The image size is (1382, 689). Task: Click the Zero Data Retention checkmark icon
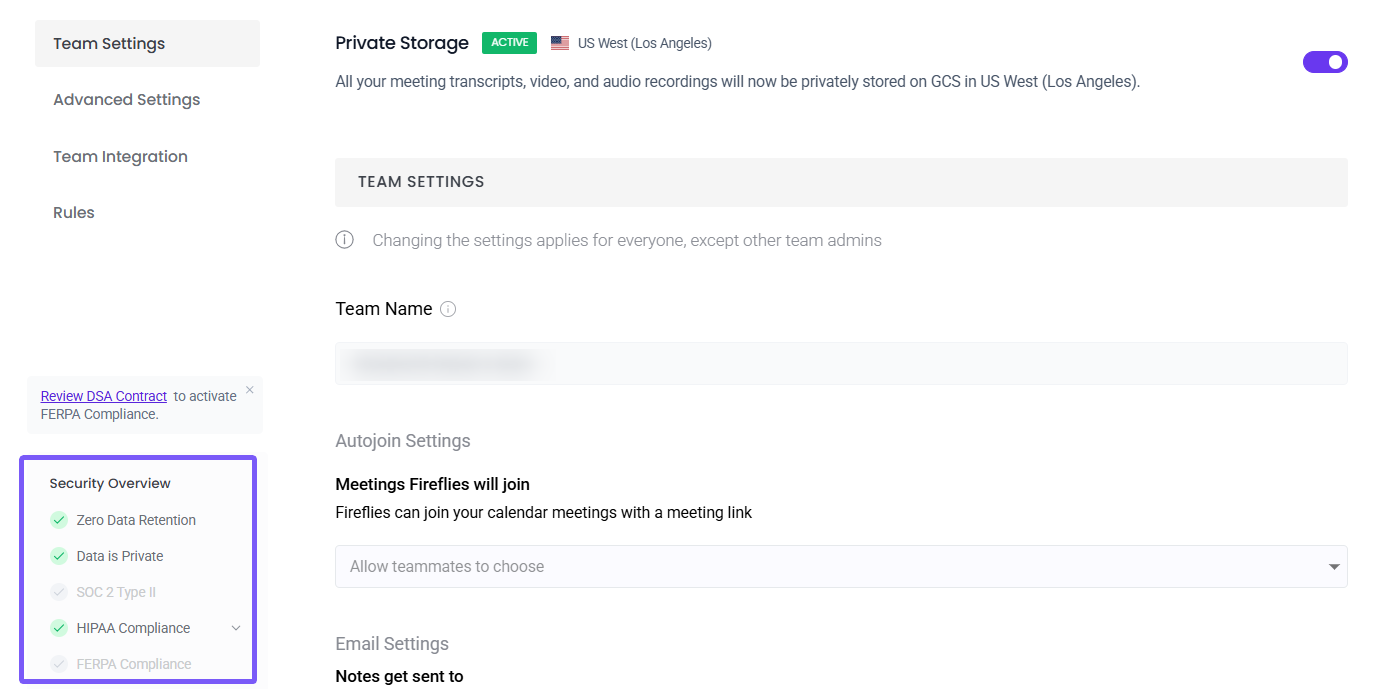click(59, 520)
